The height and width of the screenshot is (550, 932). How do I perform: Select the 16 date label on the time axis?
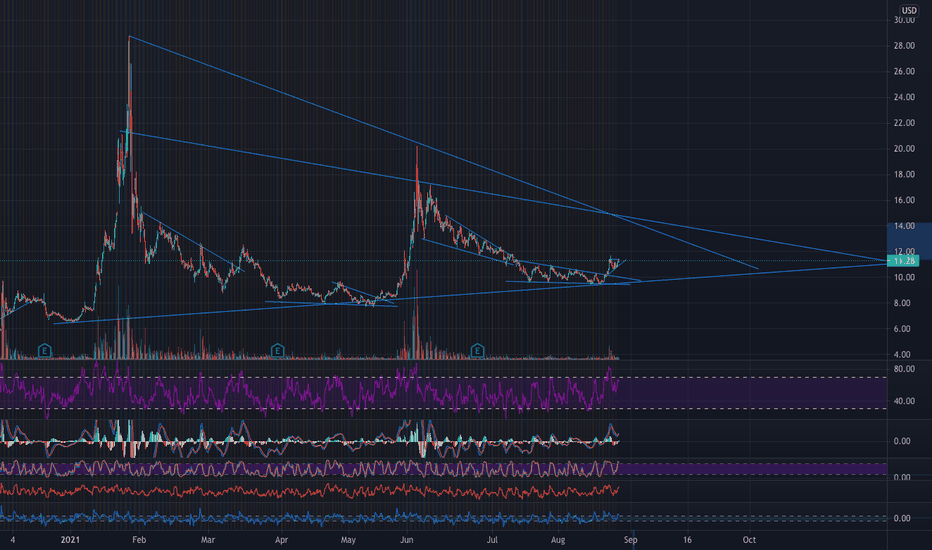pos(687,540)
